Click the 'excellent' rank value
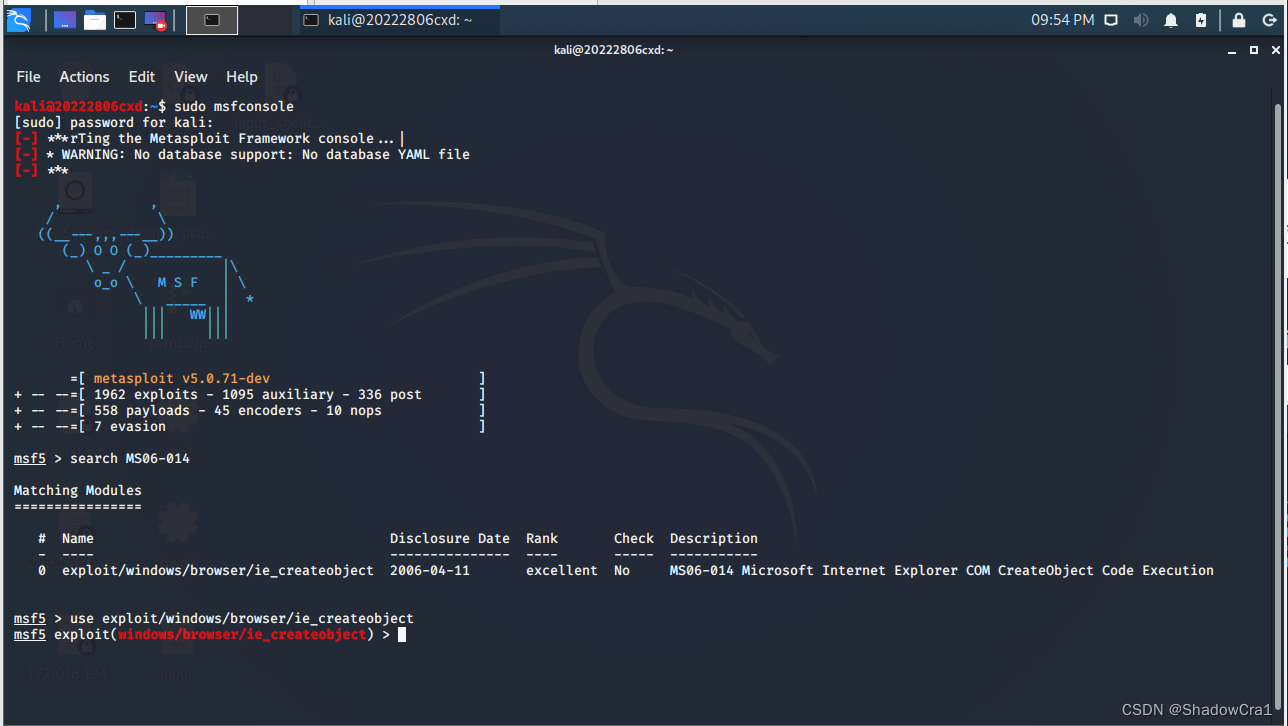Viewport: 1288px width, 726px height. tap(562, 570)
